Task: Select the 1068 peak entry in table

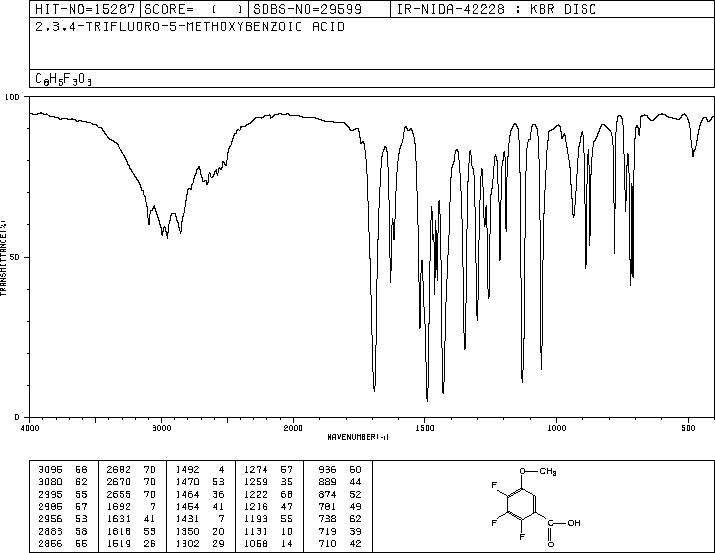Action: [x=268, y=544]
